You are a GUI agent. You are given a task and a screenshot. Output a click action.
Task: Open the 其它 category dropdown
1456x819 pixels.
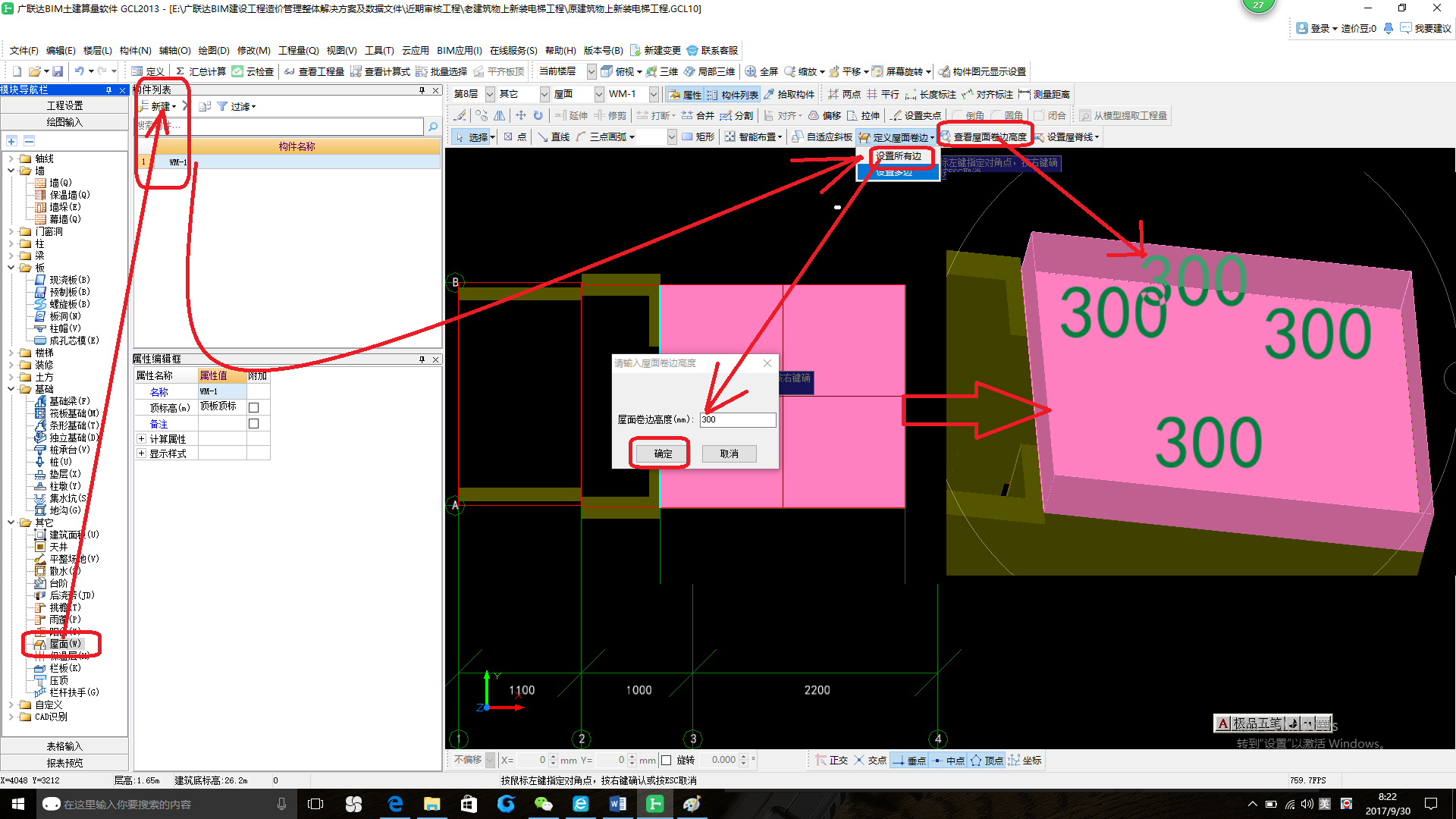(x=544, y=94)
